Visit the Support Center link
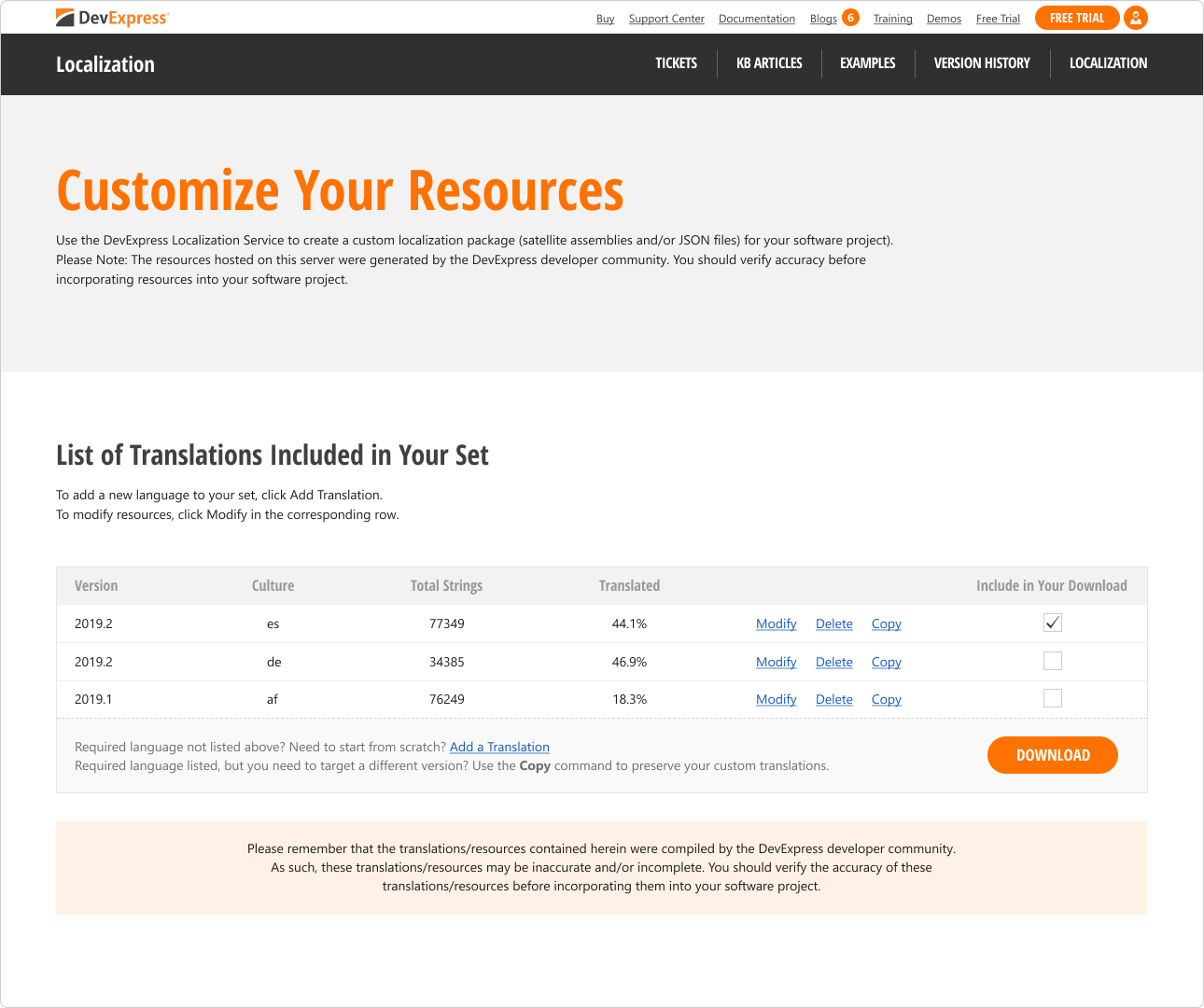The width and height of the screenshot is (1204, 1008). pos(666,19)
